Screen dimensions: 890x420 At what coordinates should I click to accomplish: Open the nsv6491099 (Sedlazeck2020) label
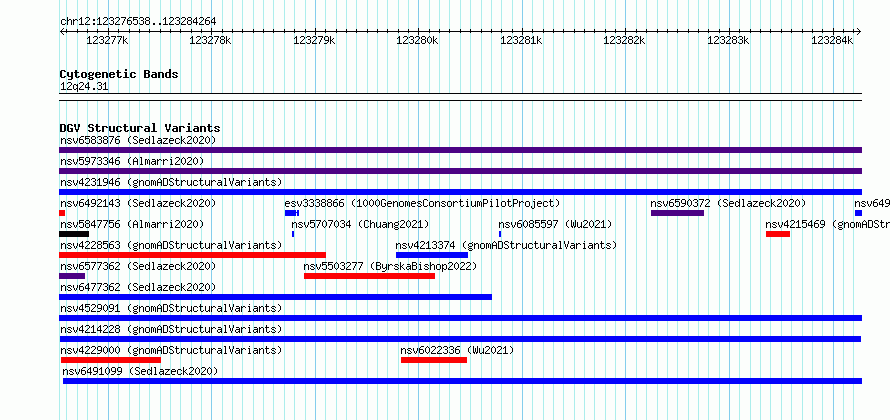140,371
